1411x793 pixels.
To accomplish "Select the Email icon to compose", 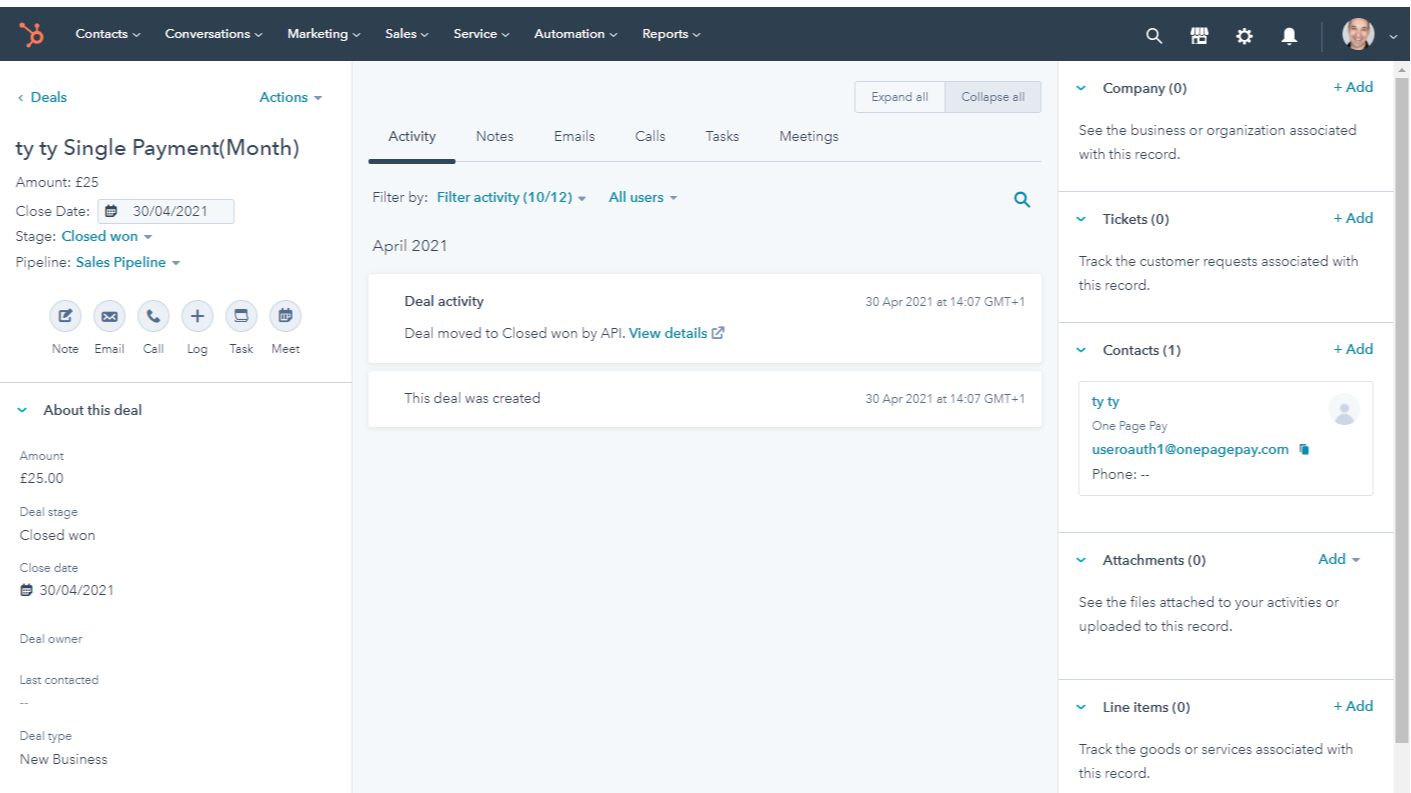I will click(109, 315).
